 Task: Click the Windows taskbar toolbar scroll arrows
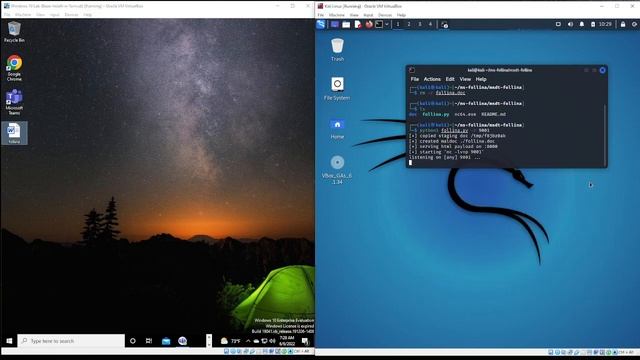pos(209,341)
